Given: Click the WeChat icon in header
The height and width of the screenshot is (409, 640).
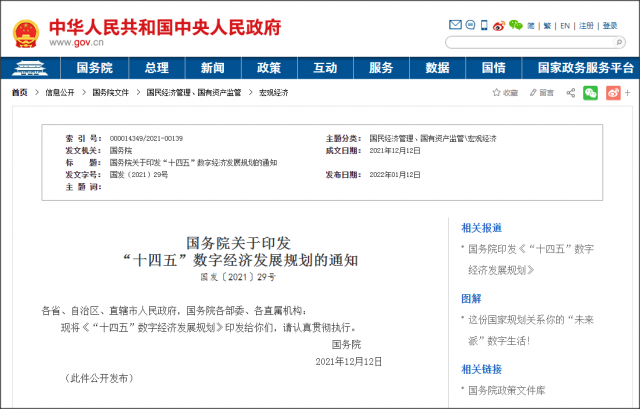Looking at the screenshot, I should [x=516, y=25].
